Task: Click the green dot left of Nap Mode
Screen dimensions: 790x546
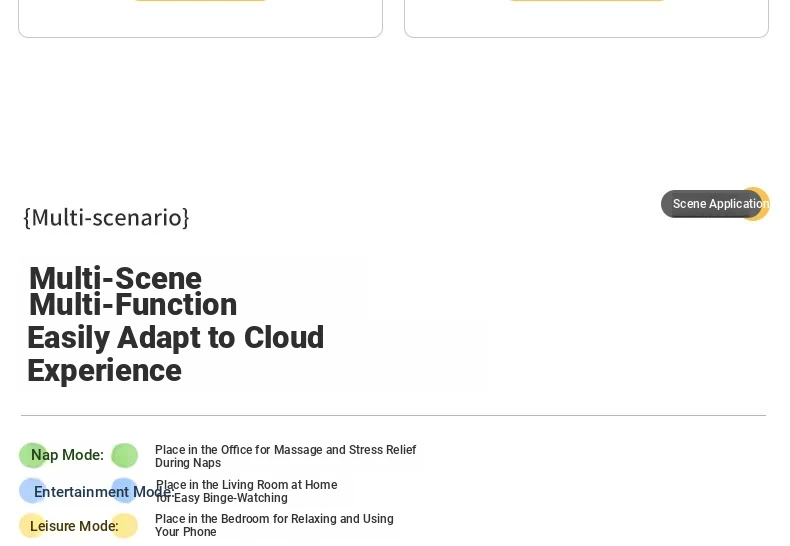Action: pos(32,456)
